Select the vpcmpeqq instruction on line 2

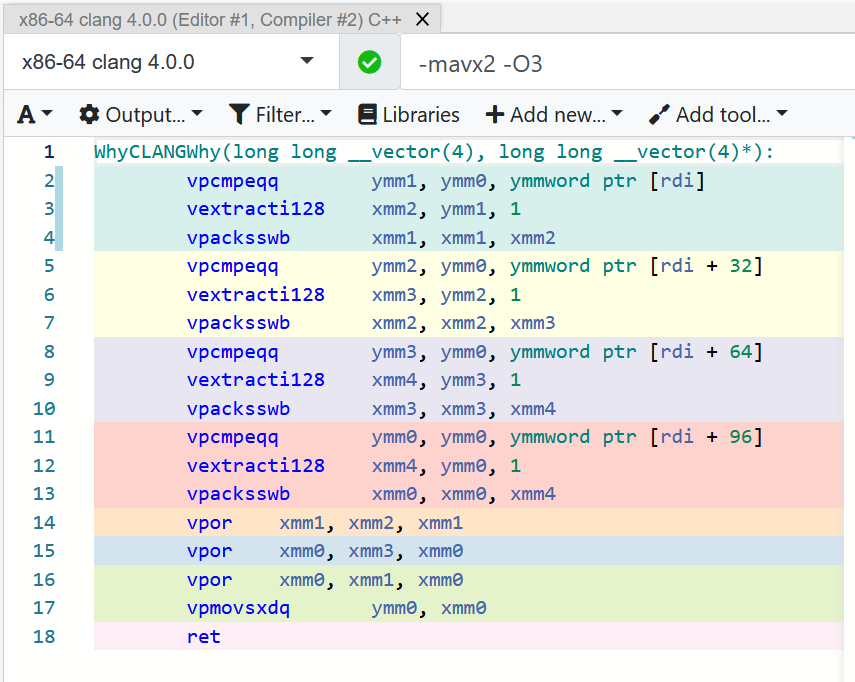click(x=232, y=180)
